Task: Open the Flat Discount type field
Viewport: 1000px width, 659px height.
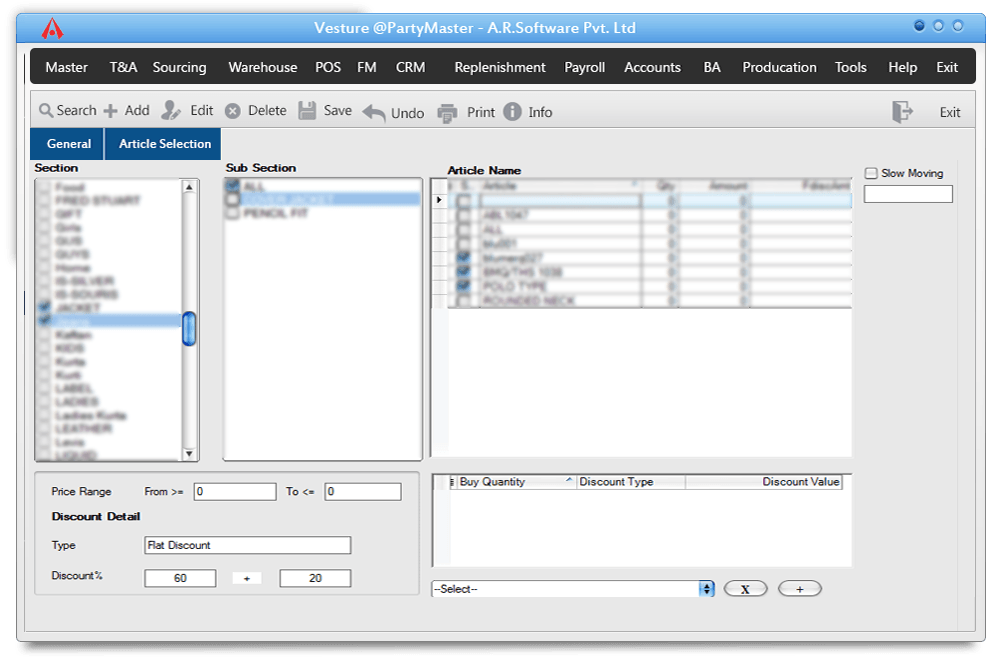Action: click(247, 545)
